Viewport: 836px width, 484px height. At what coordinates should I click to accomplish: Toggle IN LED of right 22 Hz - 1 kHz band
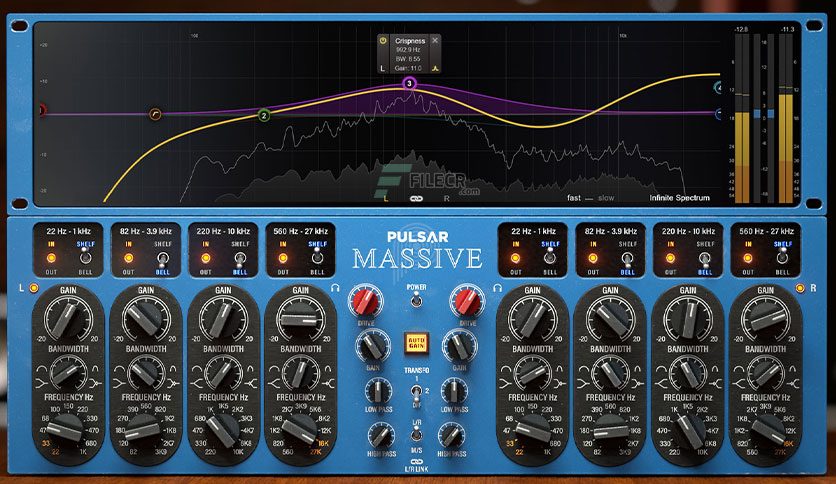pyautogui.click(x=516, y=258)
